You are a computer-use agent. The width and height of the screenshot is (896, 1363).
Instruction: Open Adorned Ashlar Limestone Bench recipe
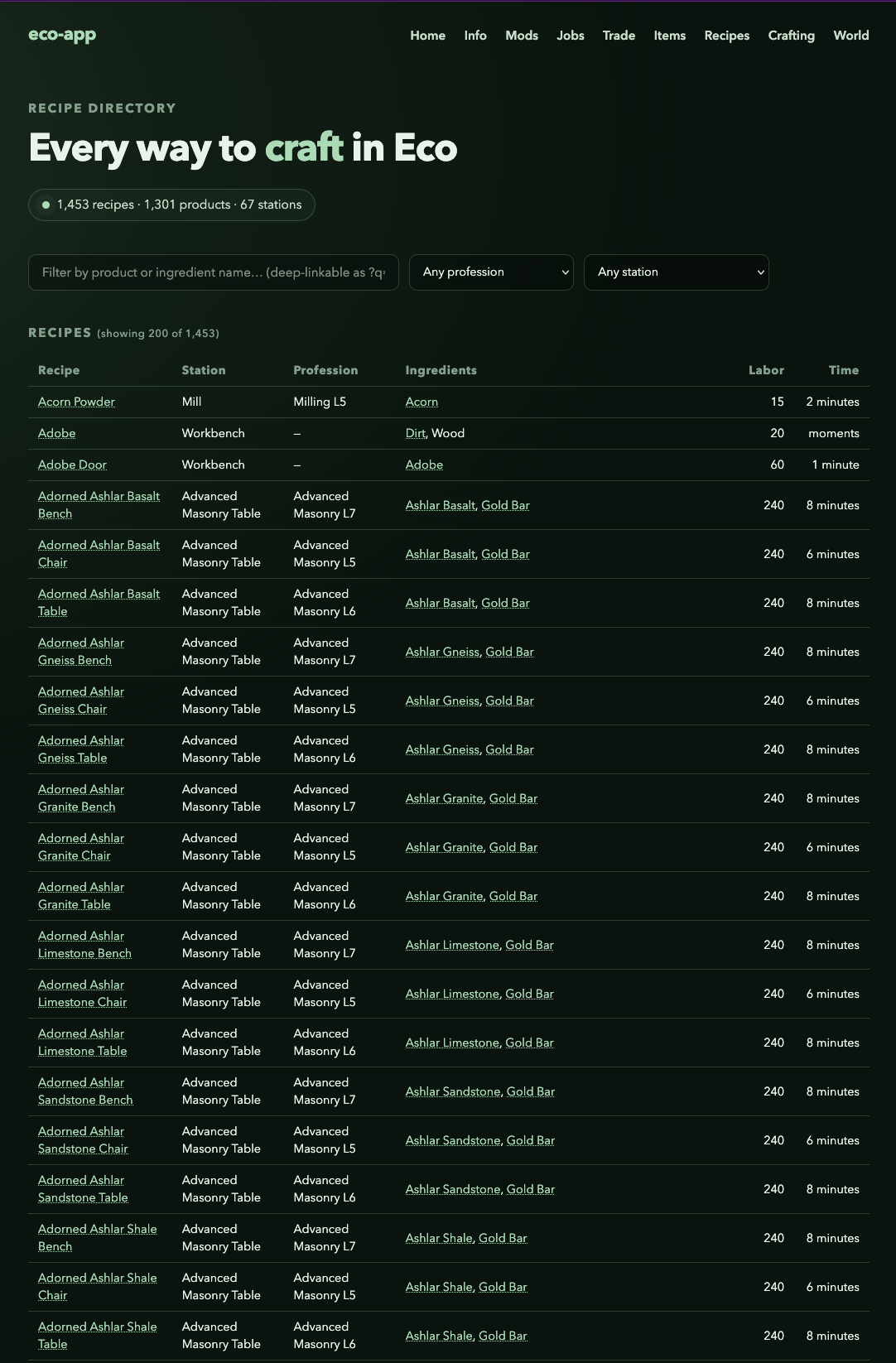(84, 945)
